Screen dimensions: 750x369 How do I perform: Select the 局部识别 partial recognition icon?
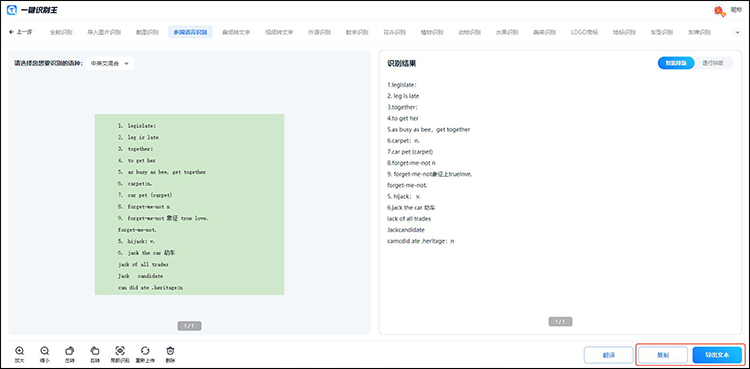tap(120, 351)
